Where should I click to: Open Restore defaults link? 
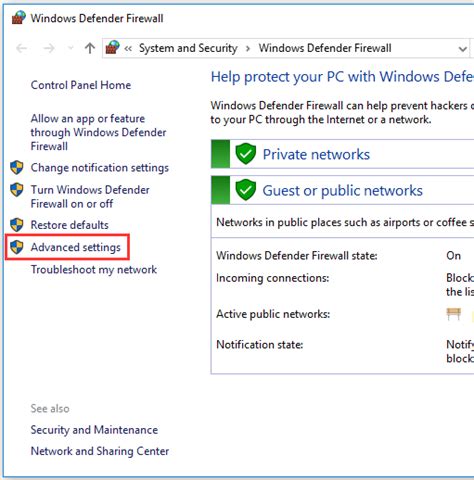tap(70, 225)
